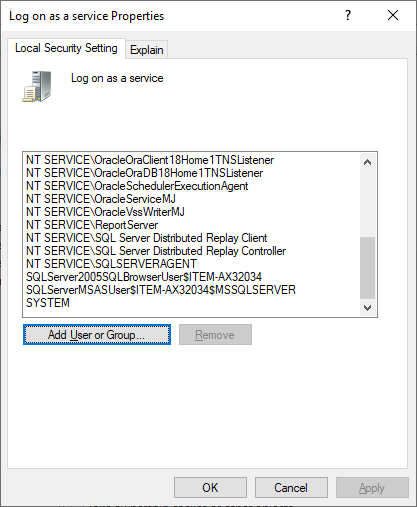Select SQLServer2005SQLBrowserUser$ITEM-AX32034 entry
Image resolution: width=417 pixels, height=507 pixels.
(144, 277)
